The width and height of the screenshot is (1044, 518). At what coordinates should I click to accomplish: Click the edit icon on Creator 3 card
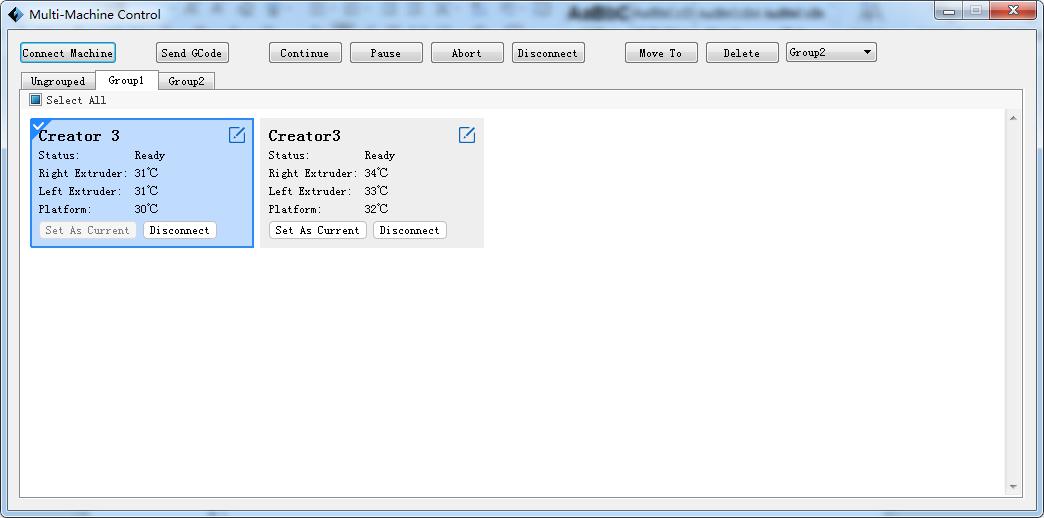point(236,135)
